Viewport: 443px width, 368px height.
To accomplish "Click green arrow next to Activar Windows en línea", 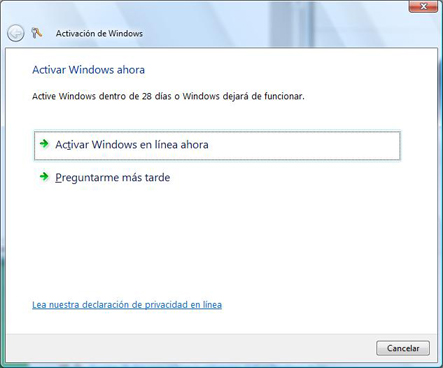I will (x=44, y=144).
